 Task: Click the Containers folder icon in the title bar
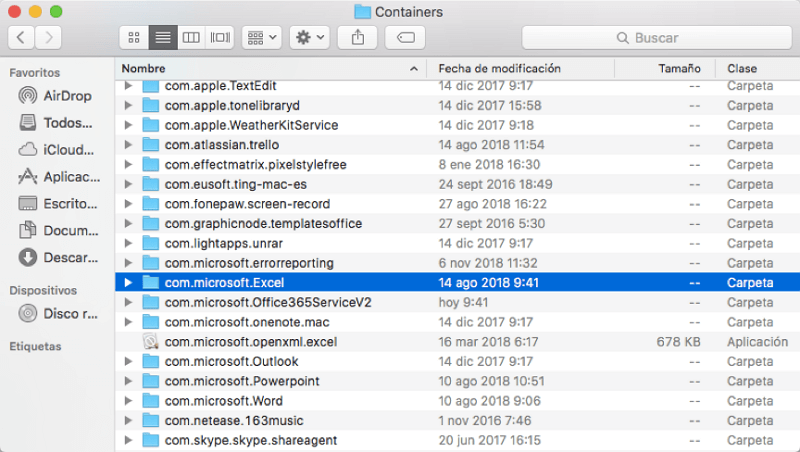click(x=362, y=12)
